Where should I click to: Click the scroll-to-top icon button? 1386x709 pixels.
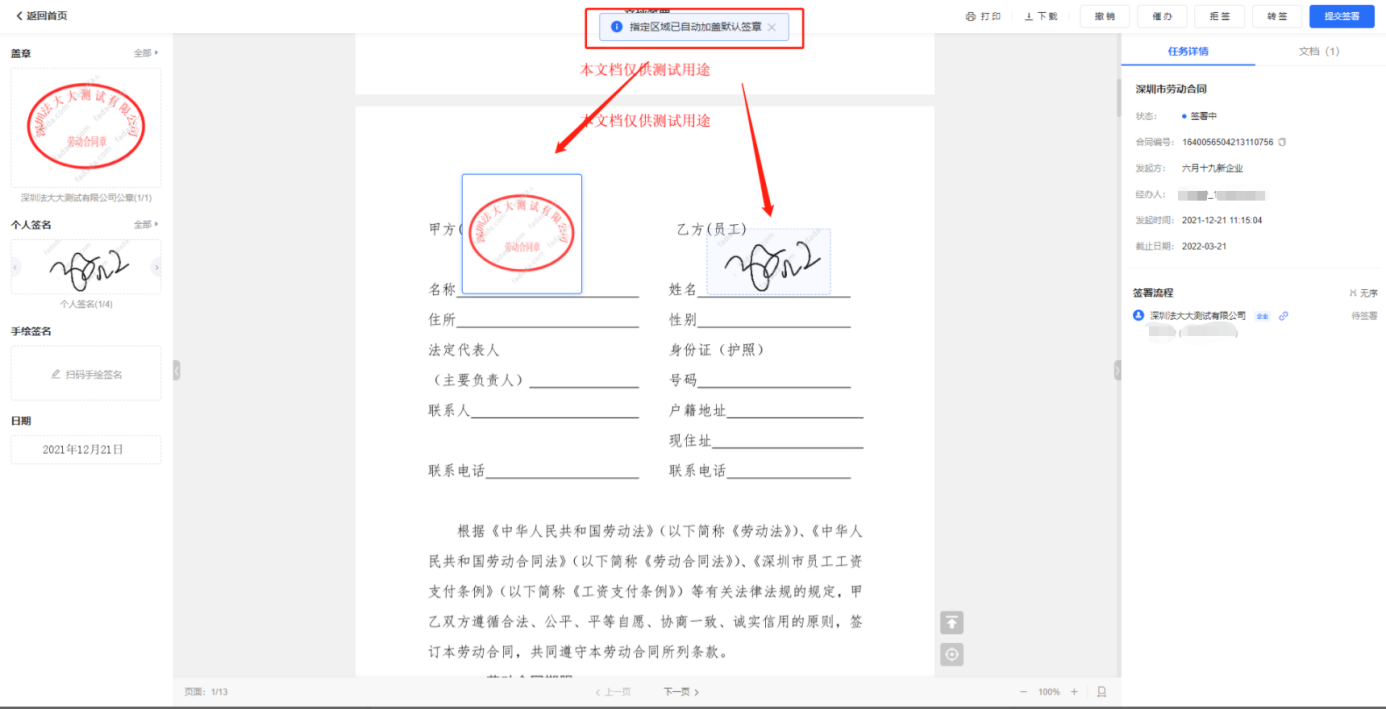tap(952, 622)
